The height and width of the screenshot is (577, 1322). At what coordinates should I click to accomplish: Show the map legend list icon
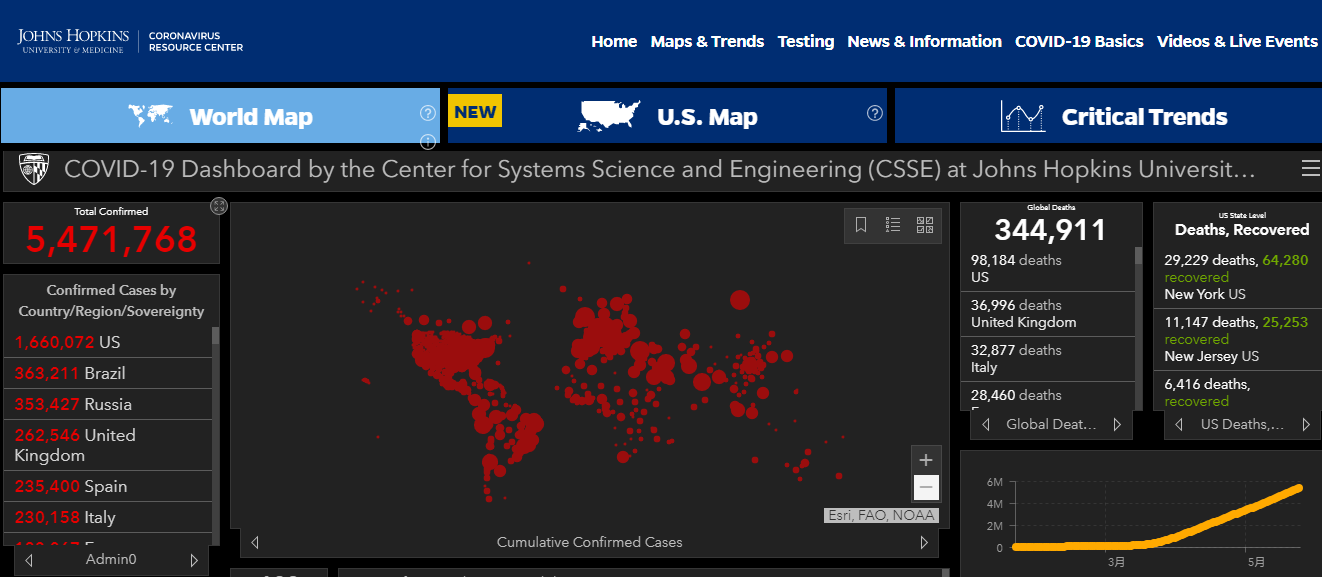pyautogui.click(x=893, y=225)
